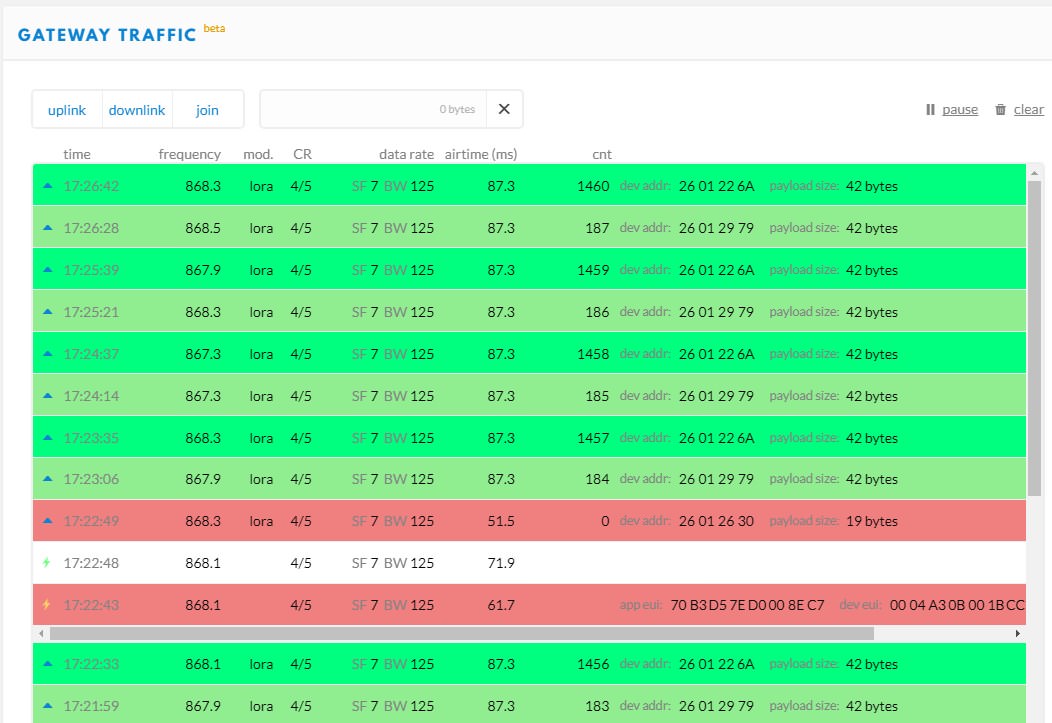
Task: Click the "CR" column header
Action: [x=303, y=154]
